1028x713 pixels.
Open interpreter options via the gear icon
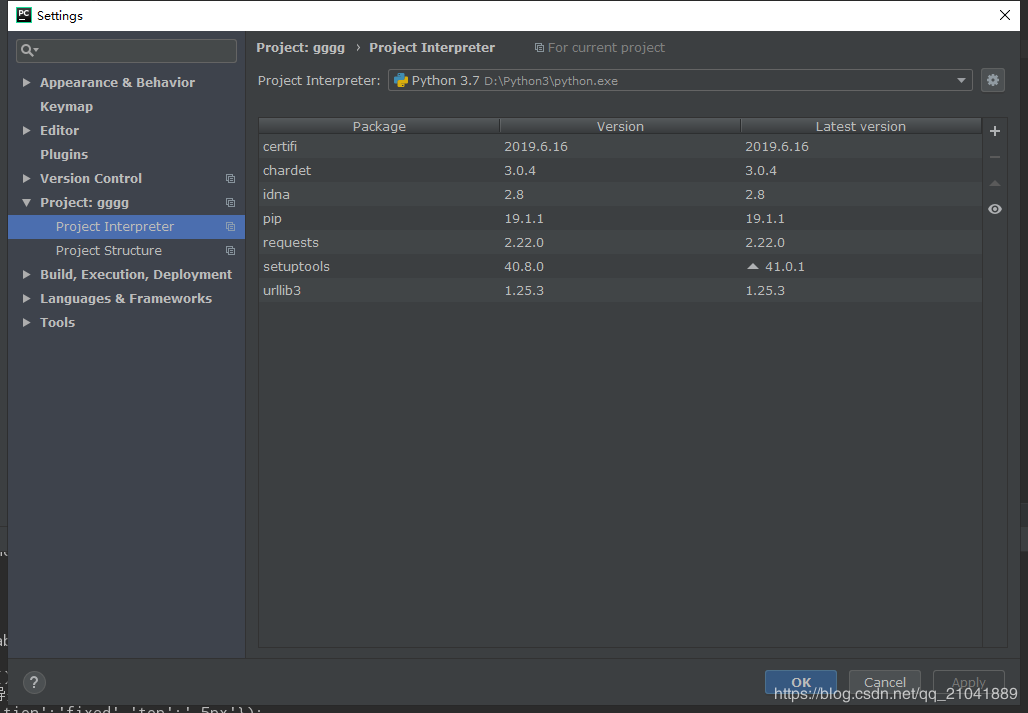[x=992, y=80]
